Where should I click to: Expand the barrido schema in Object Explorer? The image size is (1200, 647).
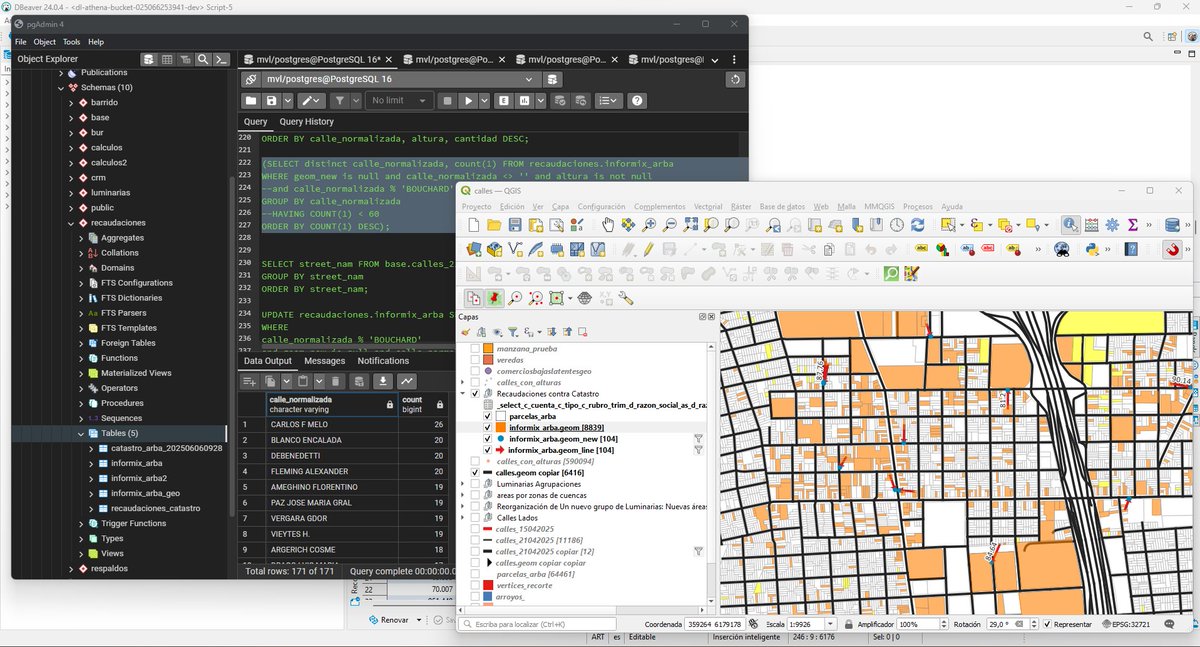point(71,103)
